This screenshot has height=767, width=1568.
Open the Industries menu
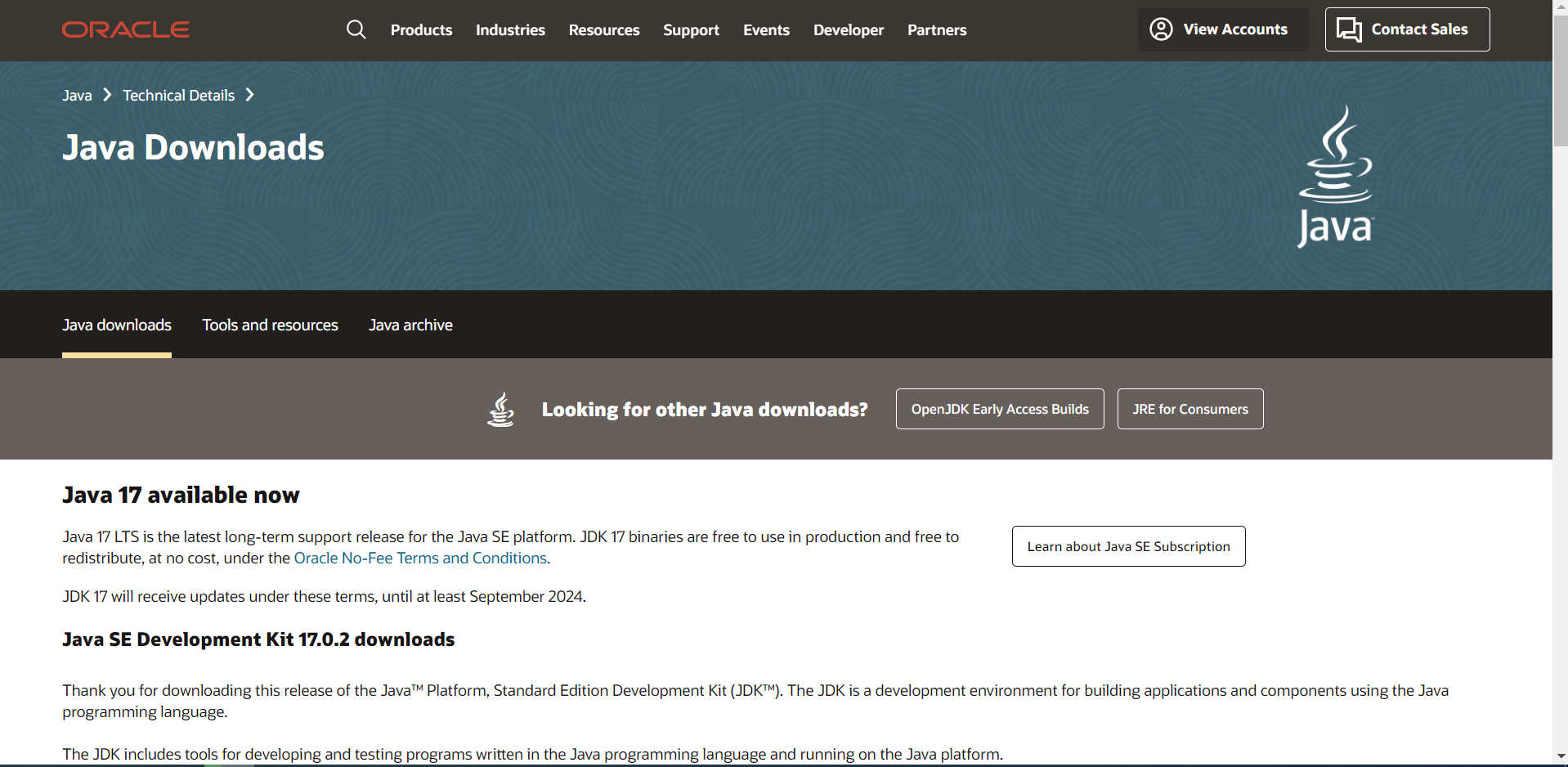click(x=510, y=29)
